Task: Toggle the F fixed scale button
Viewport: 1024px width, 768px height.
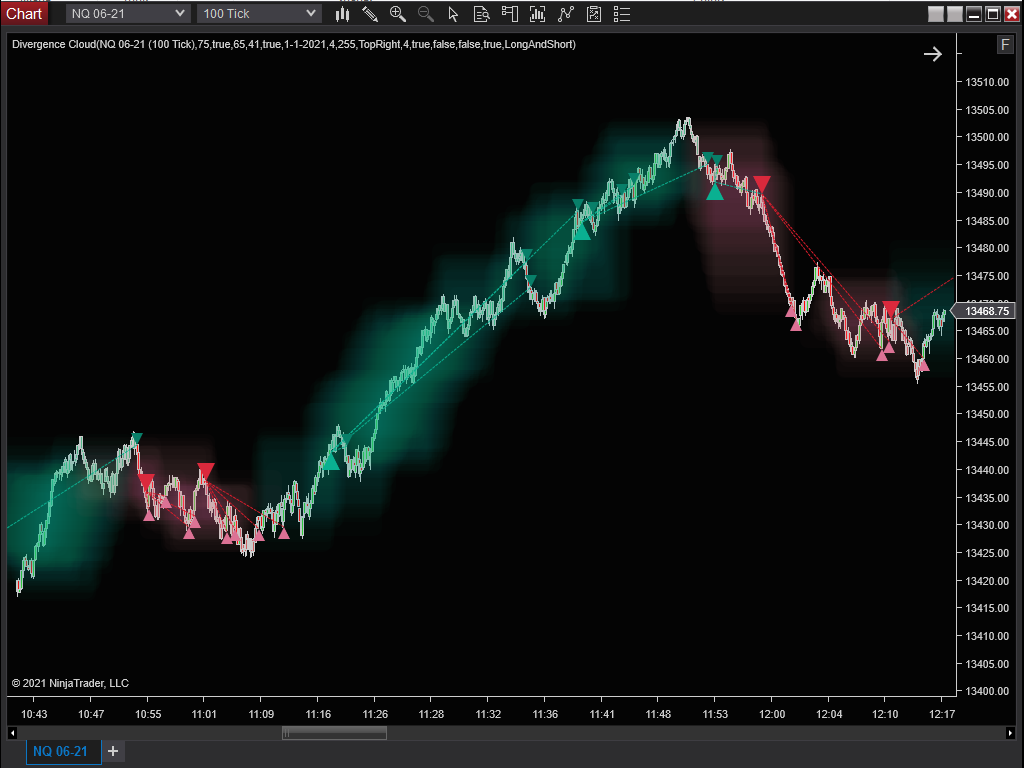Action: click(1004, 45)
